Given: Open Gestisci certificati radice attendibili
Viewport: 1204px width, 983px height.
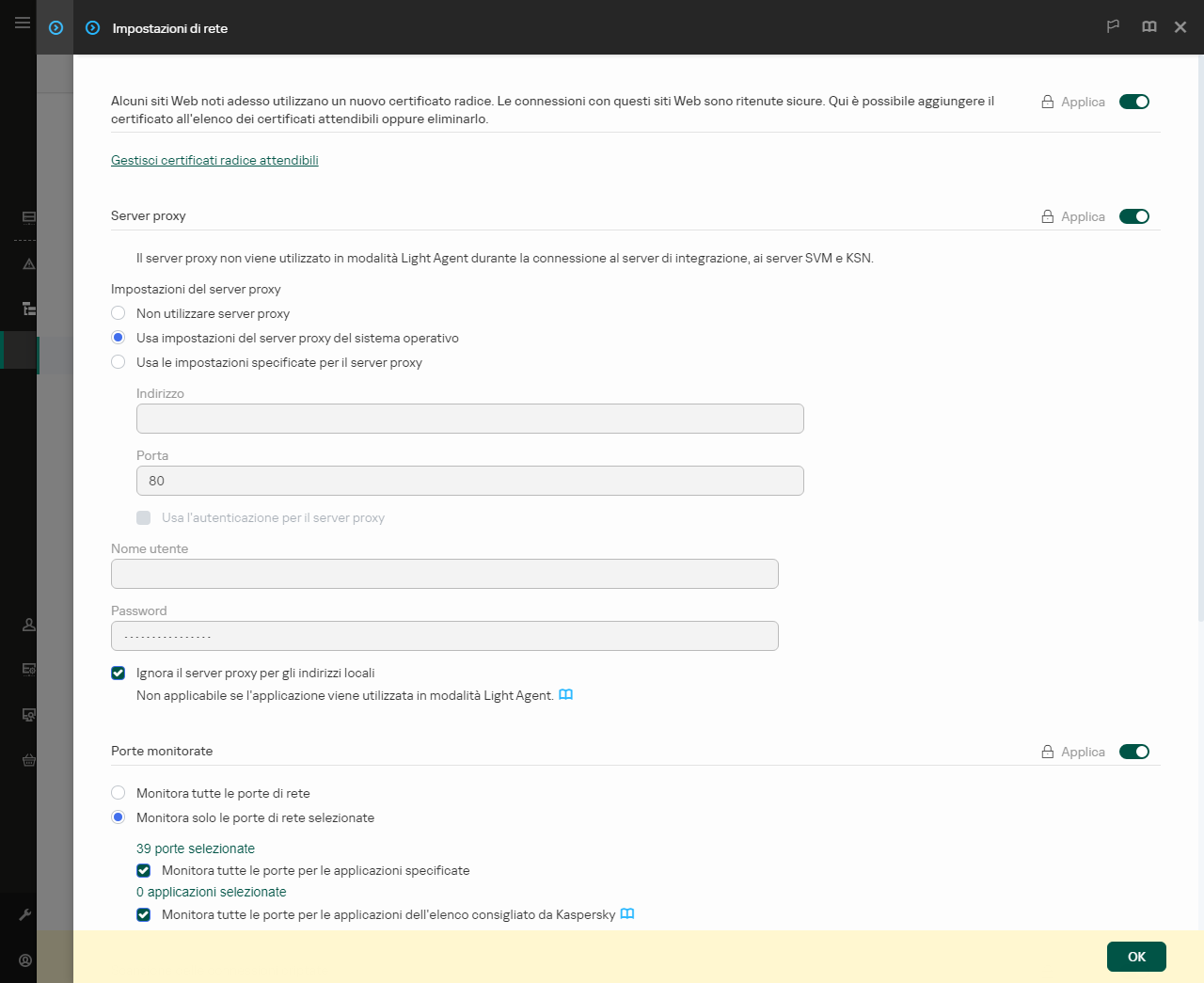Looking at the screenshot, I should (214, 160).
